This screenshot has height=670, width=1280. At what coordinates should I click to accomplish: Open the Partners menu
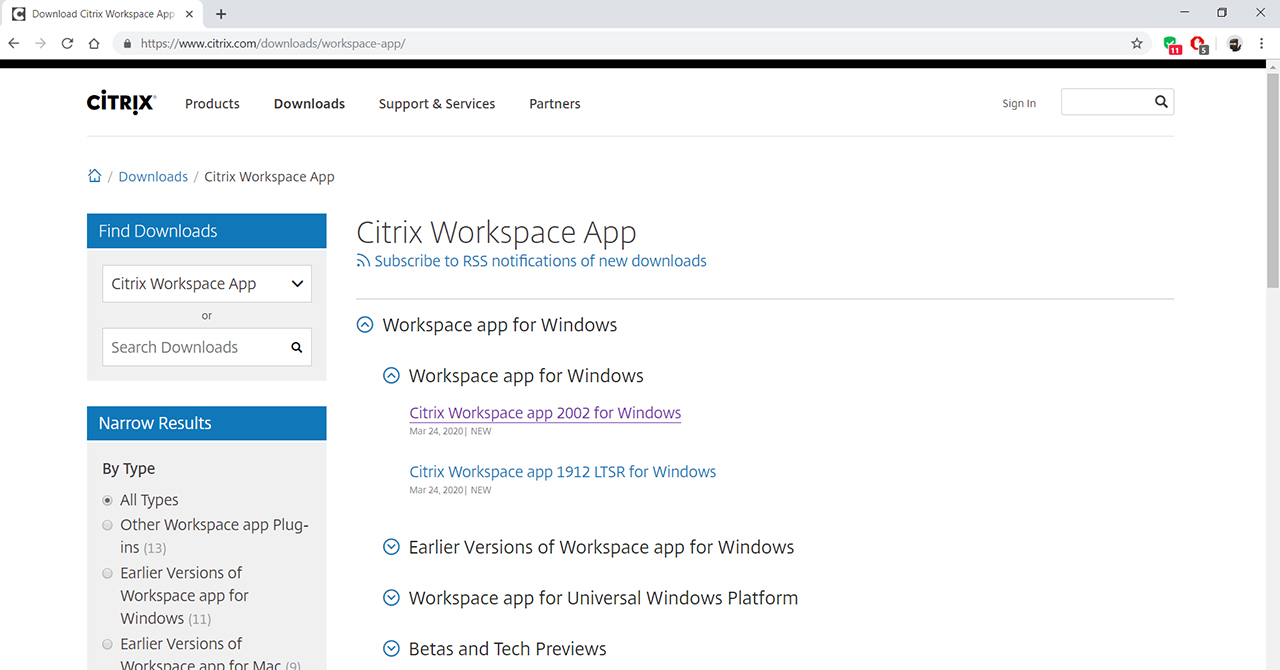(555, 103)
